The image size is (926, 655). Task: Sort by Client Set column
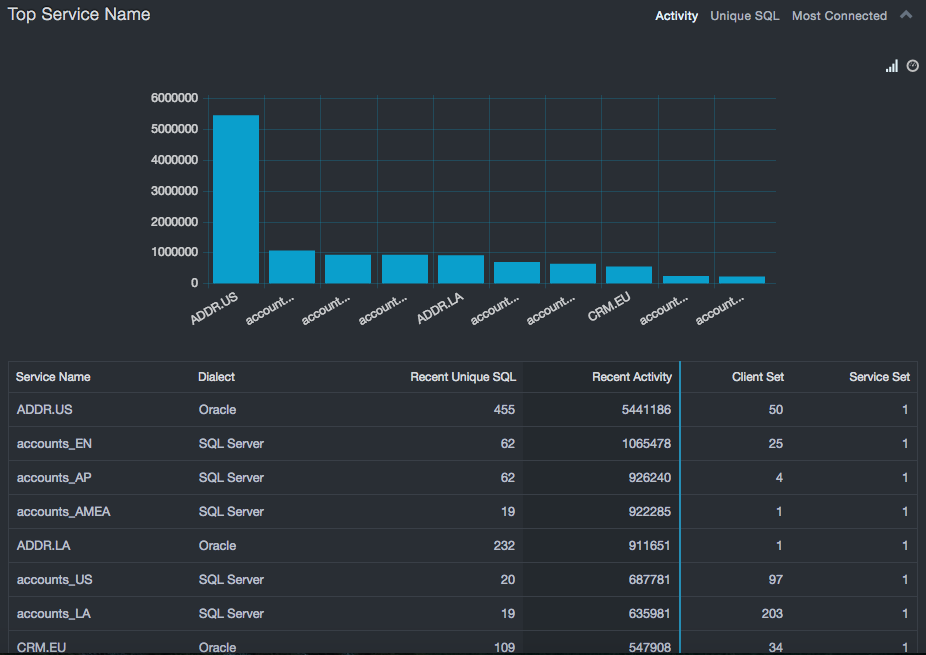pyautogui.click(x=757, y=377)
